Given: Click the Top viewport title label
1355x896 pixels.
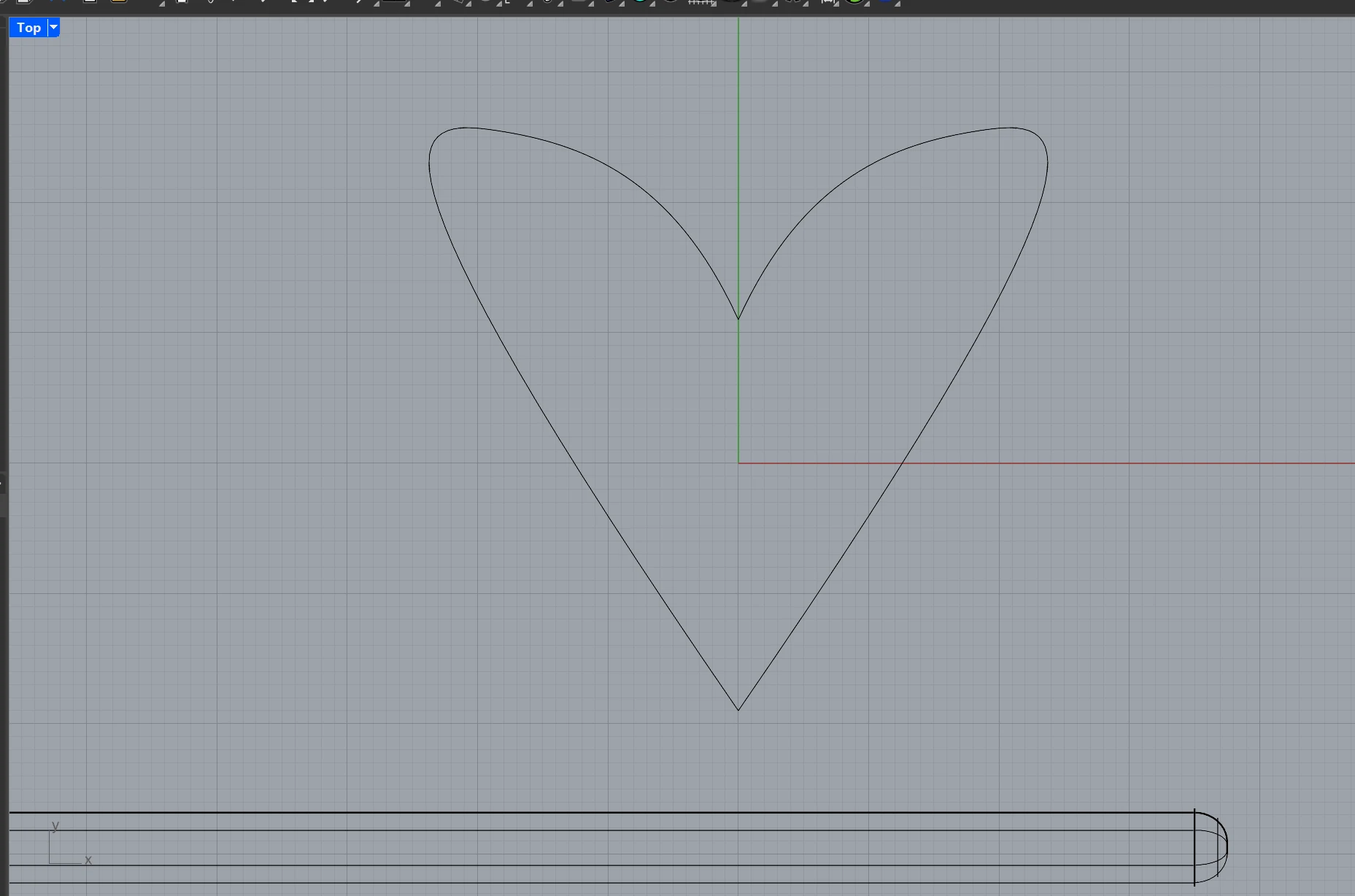Looking at the screenshot, I should 28,28.
